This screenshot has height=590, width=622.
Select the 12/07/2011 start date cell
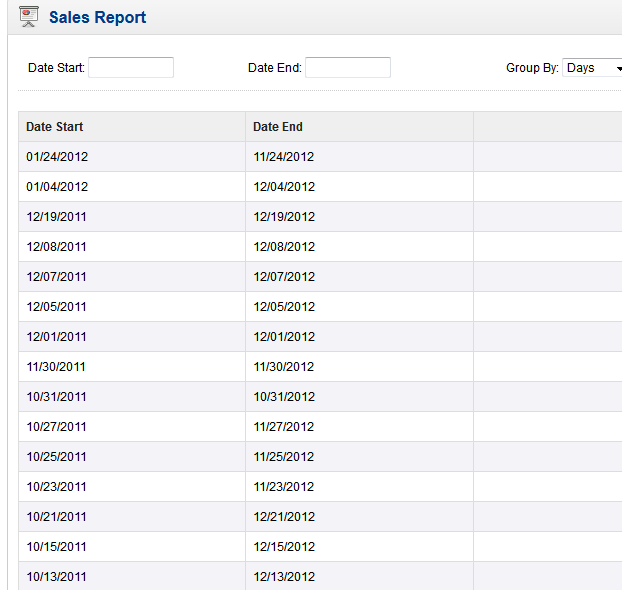click(132, 277)
